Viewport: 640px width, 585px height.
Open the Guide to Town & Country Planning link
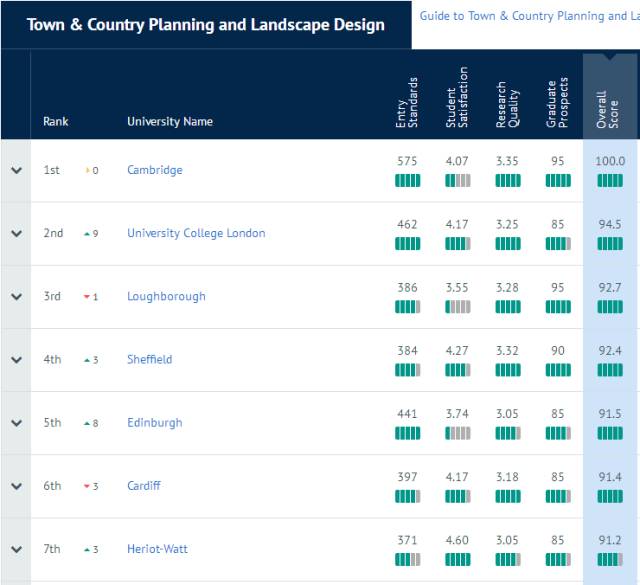point(529,16)
